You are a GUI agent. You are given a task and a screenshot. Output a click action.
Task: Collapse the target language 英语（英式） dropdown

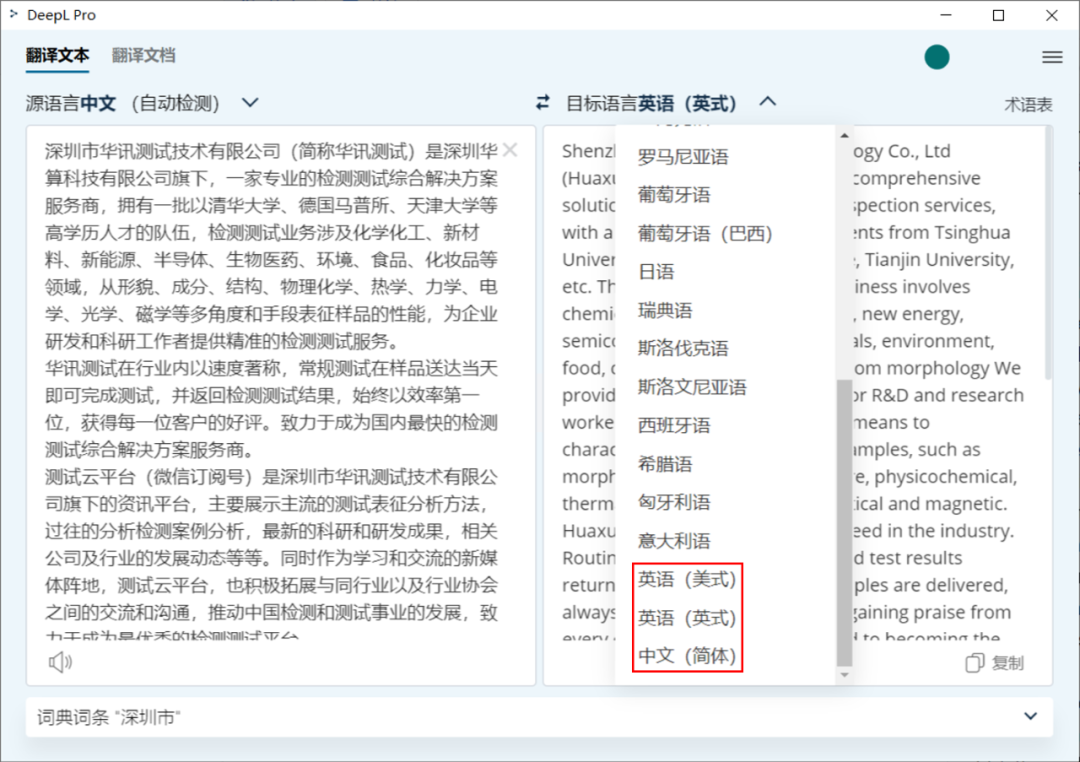(672, 103)
